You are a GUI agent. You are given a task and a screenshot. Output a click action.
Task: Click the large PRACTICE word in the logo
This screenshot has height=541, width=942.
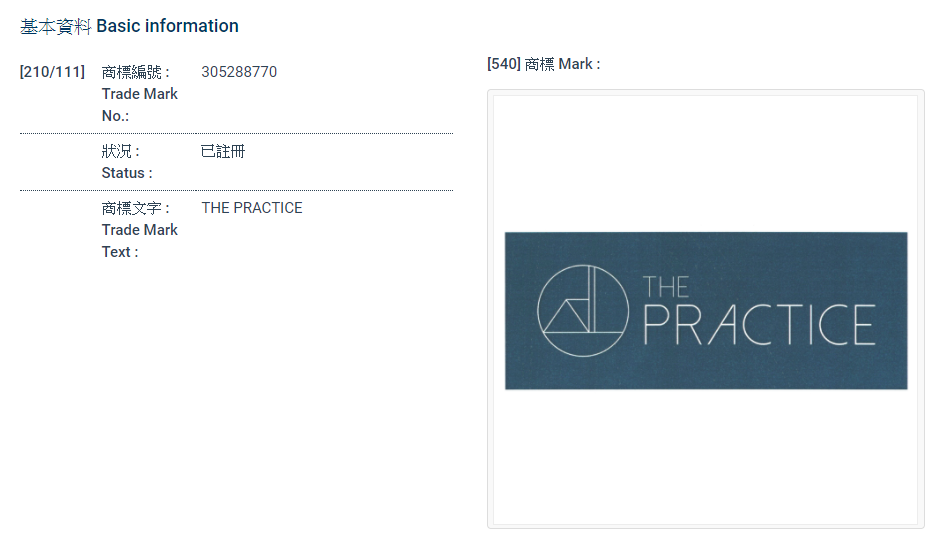(759, 324)
